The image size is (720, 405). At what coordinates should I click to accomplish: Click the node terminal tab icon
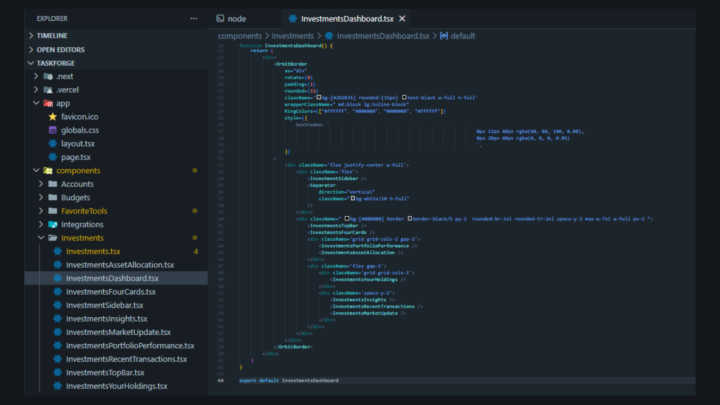(220, 18)
